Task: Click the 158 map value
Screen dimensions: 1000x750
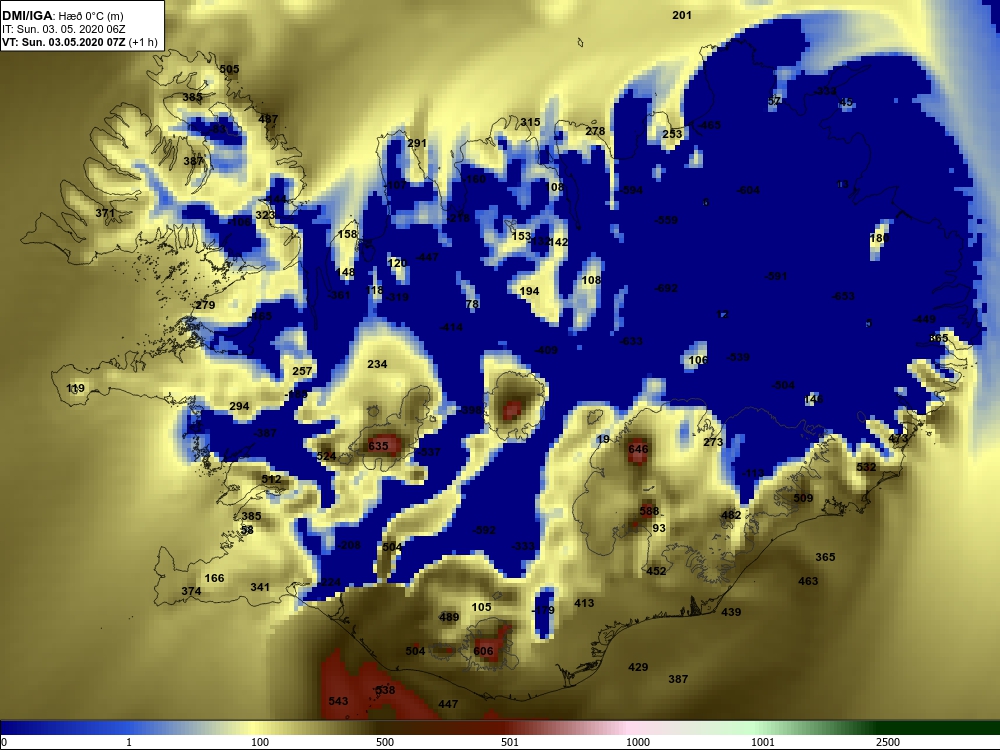Action: (x=347, y=234)
